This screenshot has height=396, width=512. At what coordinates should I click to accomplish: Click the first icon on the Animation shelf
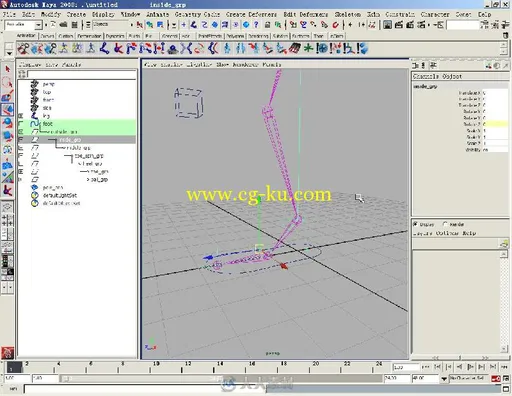click(x=23, y=49)
